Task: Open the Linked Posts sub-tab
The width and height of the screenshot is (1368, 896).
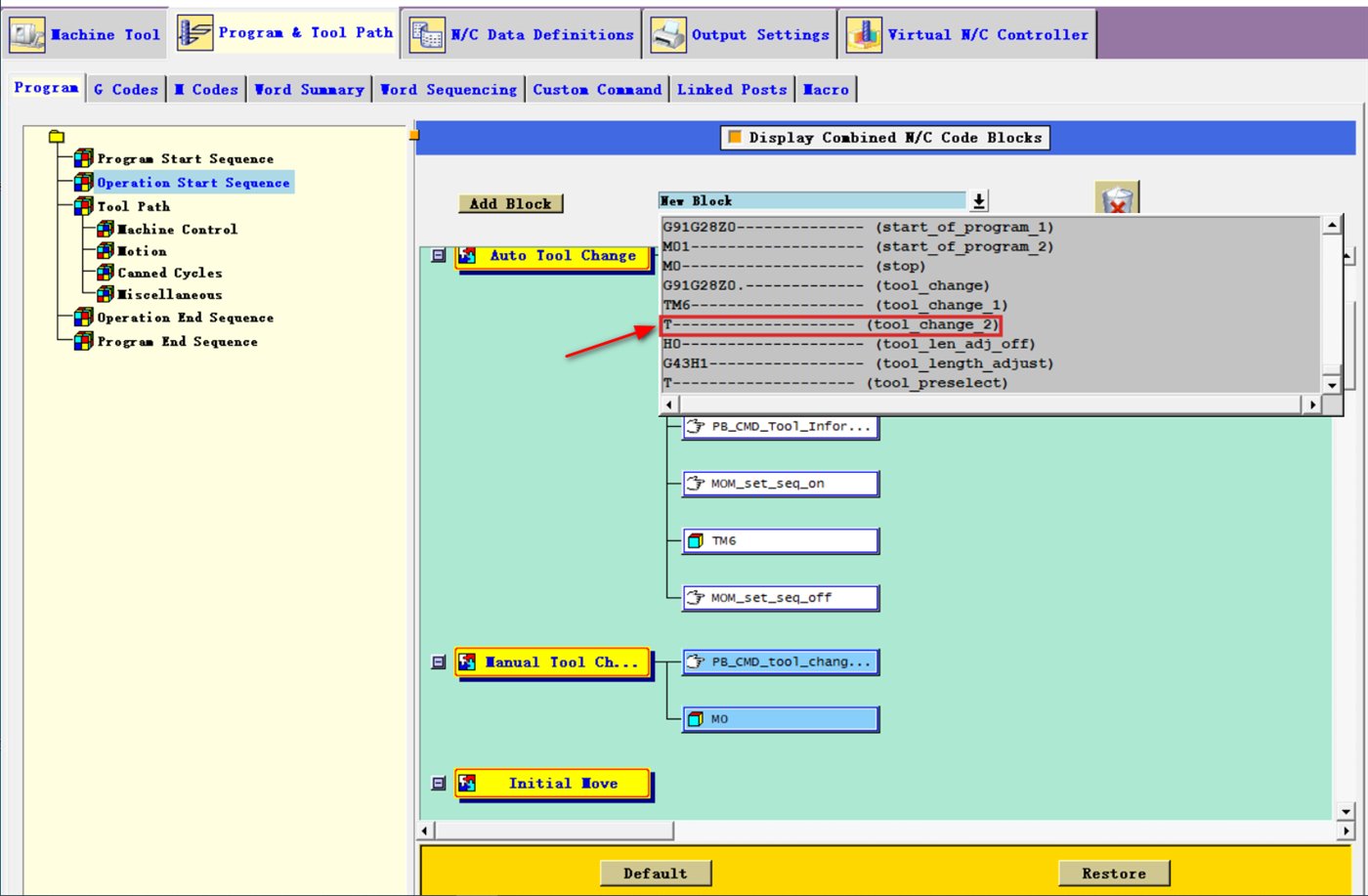Action: click(732, 89)
